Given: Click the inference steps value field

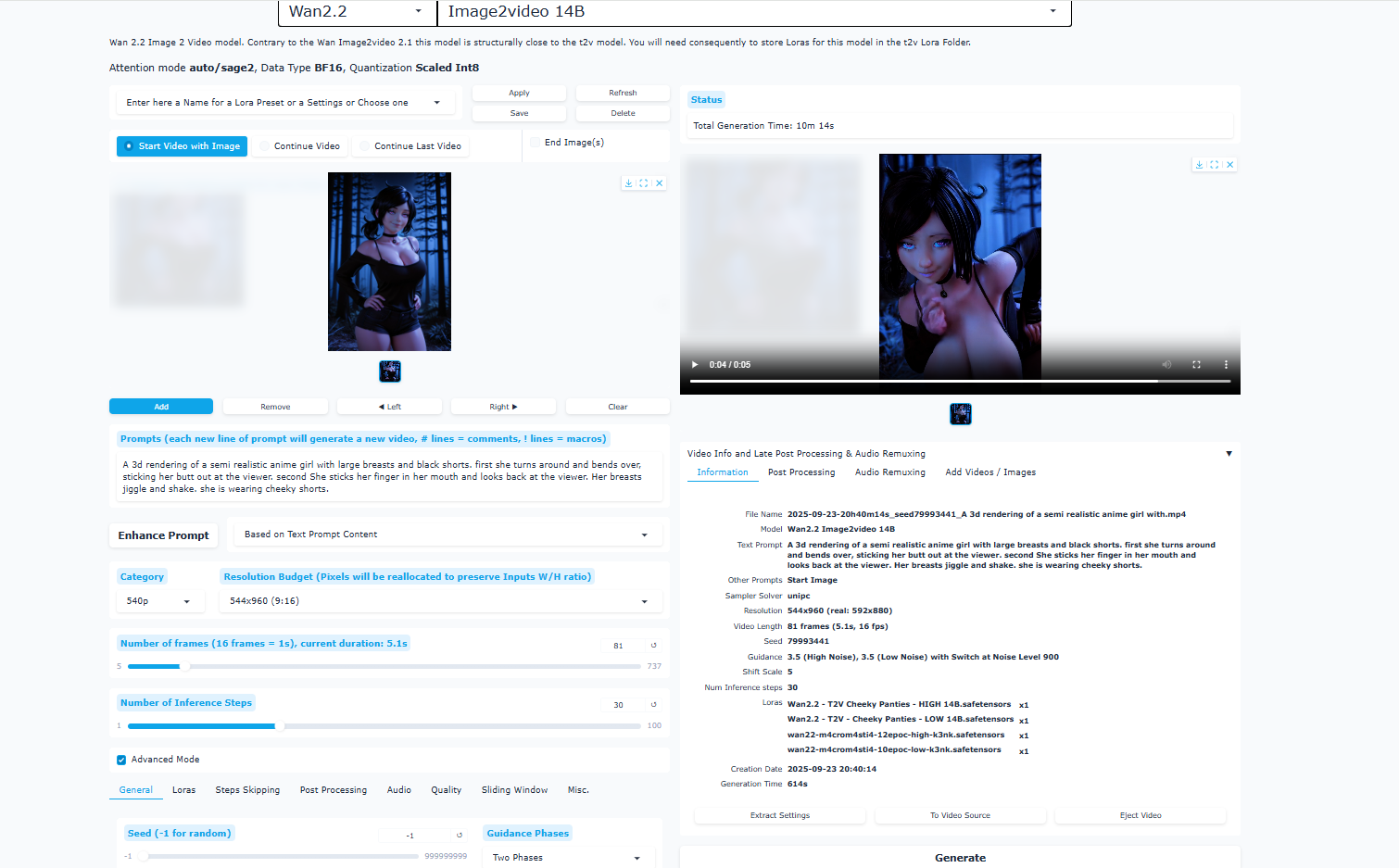Looking at the screenshot, I should (x=618, y=705).
